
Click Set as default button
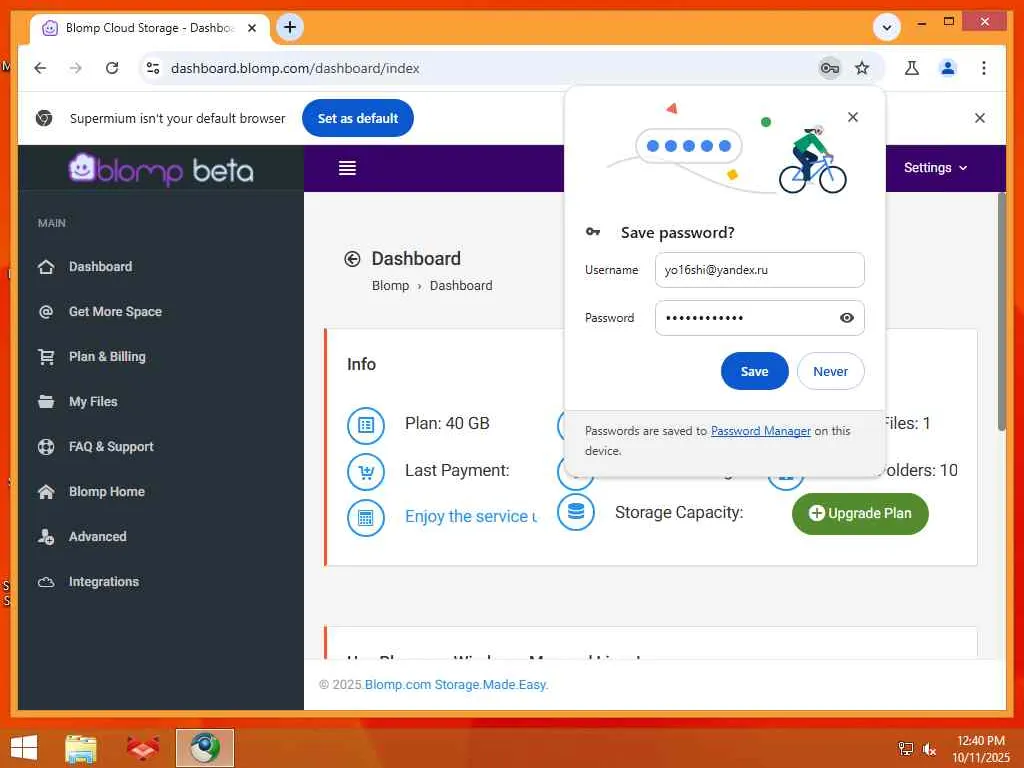[x=357, y=118]
